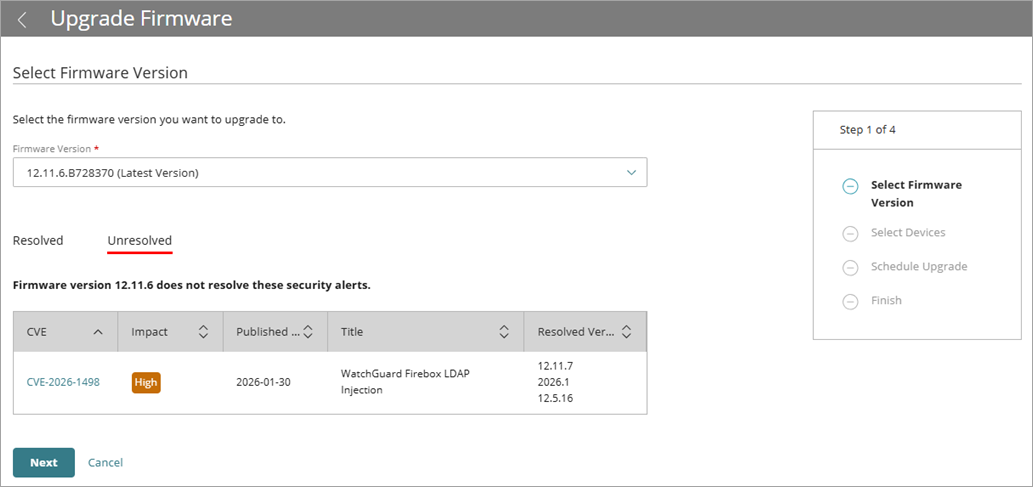Click resolved version 12.5.16
1033x487 pixels.
(x=555, y=399)
